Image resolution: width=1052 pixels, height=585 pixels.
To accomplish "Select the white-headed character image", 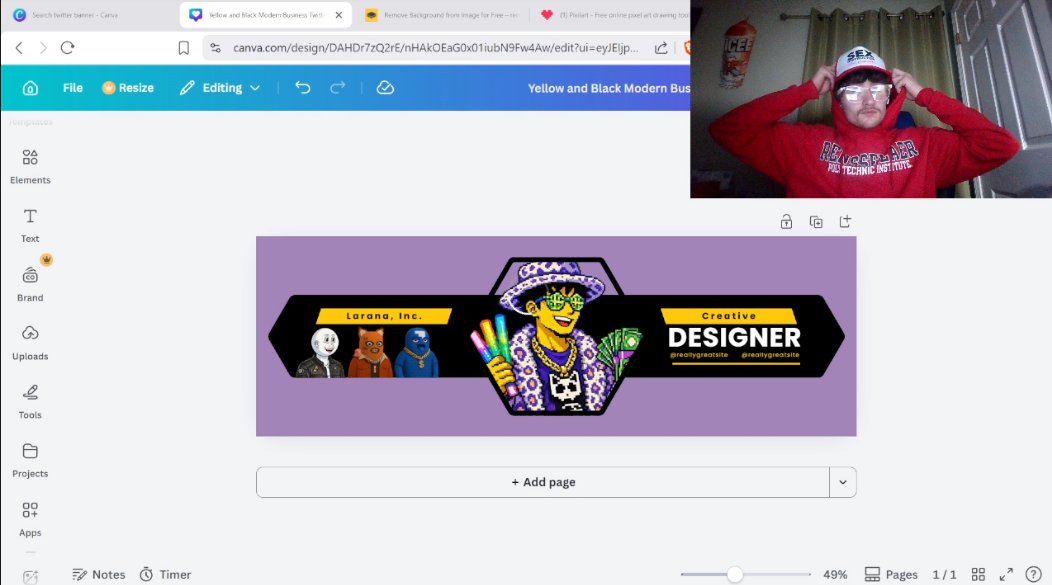I will click(x=323, y=353).
